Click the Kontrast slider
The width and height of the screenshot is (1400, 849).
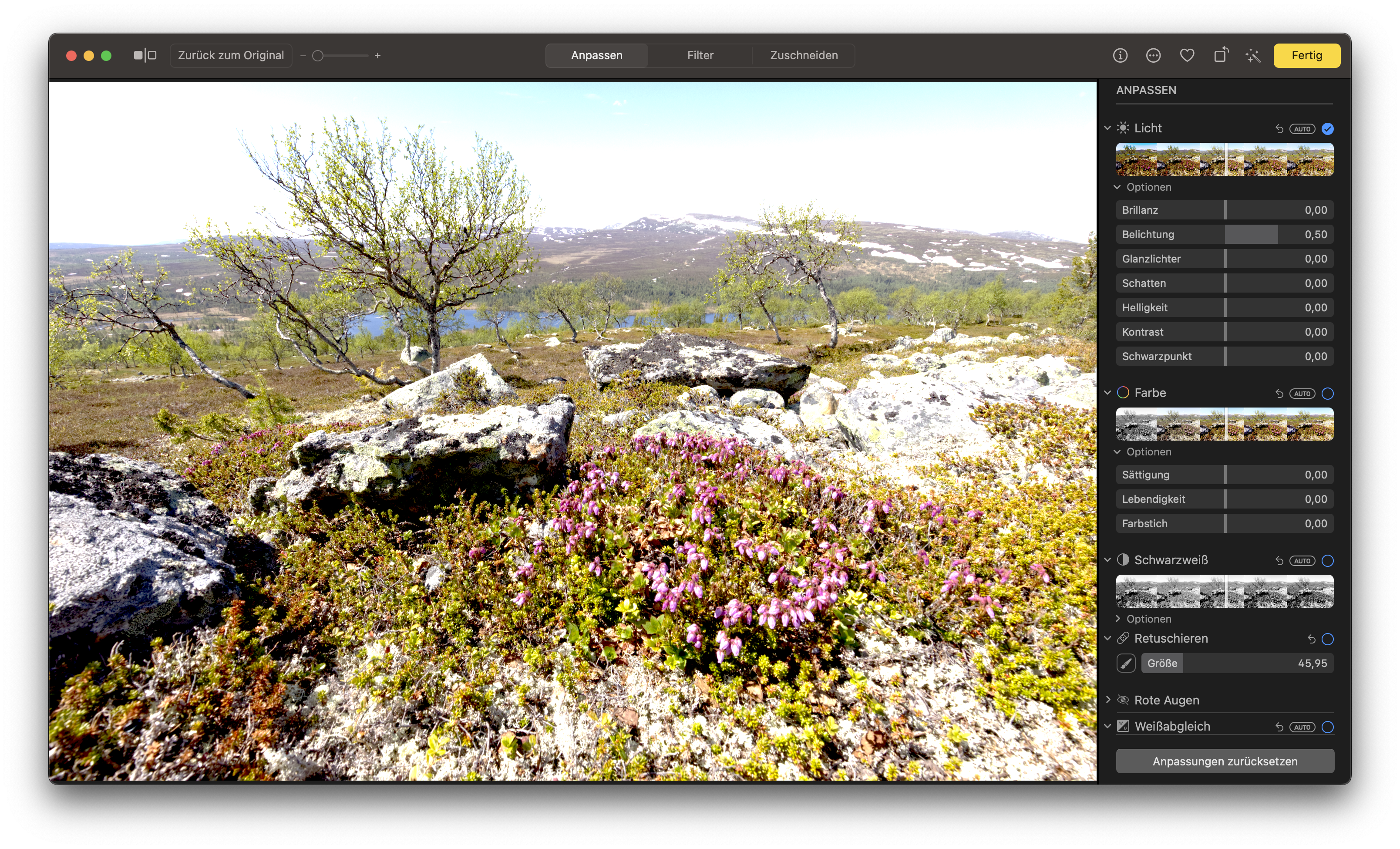(1225, 332)
